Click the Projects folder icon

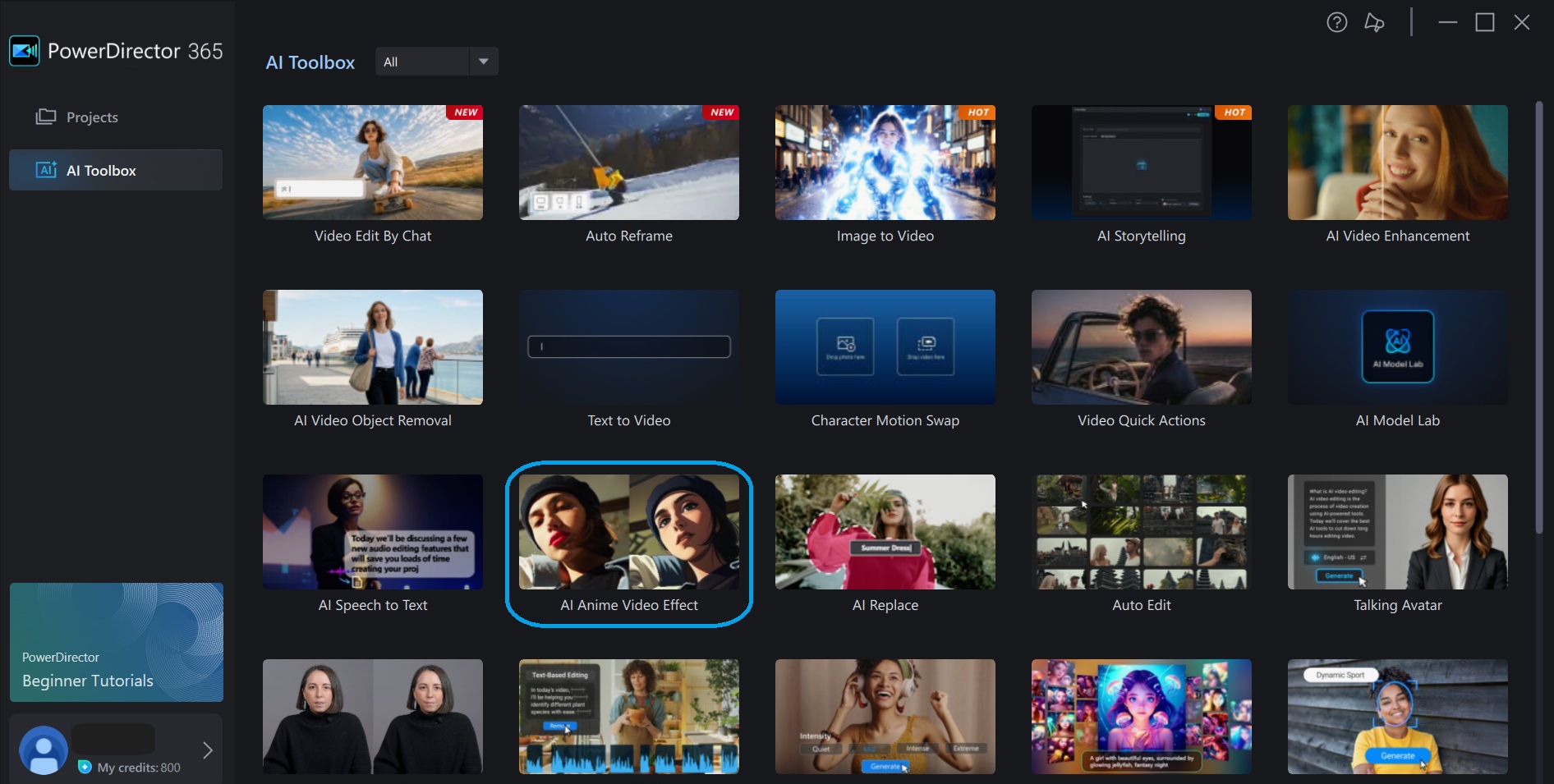pos(46,117)
